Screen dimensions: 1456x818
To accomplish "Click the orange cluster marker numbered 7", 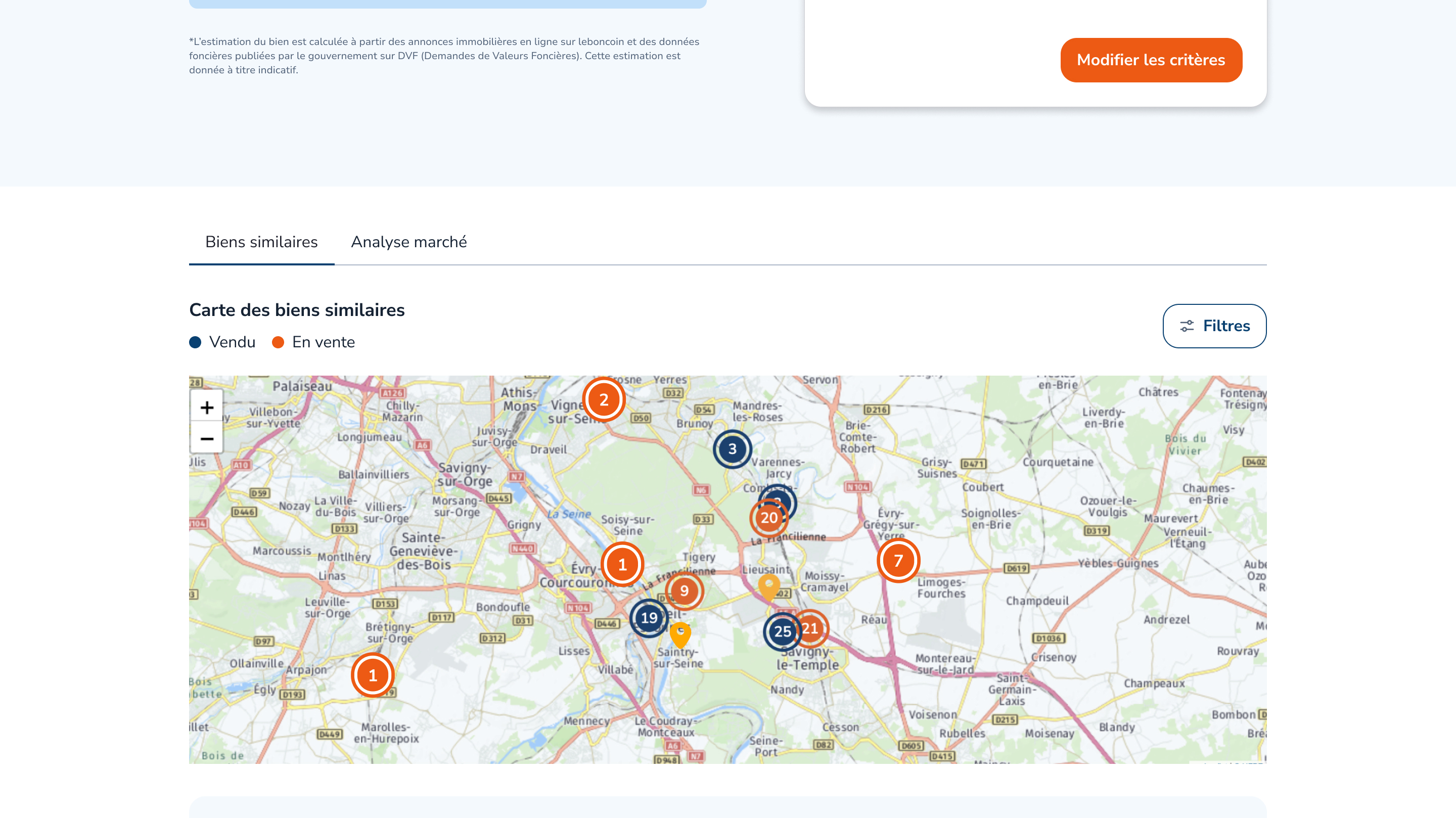I will pyautogui.click(x=898, y=560).
